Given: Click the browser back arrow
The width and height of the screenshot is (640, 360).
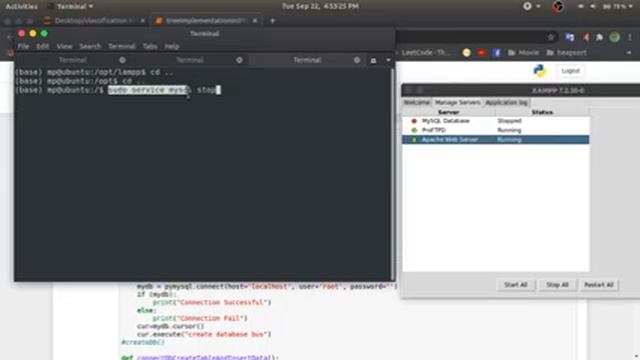Looking at the screenshot, I should tap(9, 37).
